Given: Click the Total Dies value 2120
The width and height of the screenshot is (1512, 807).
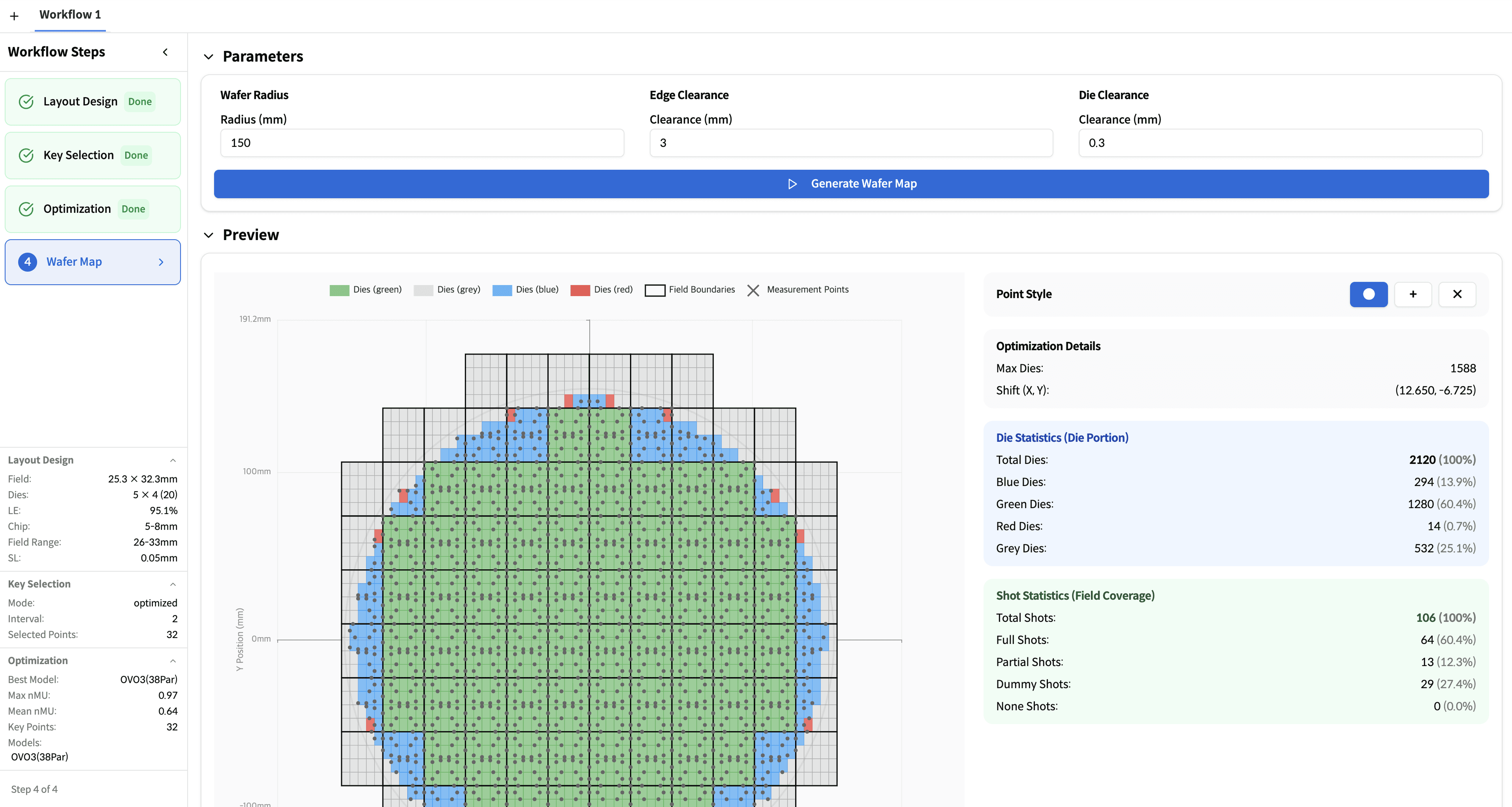Looking at the screenshot, I should click(x=1422, y=460).
